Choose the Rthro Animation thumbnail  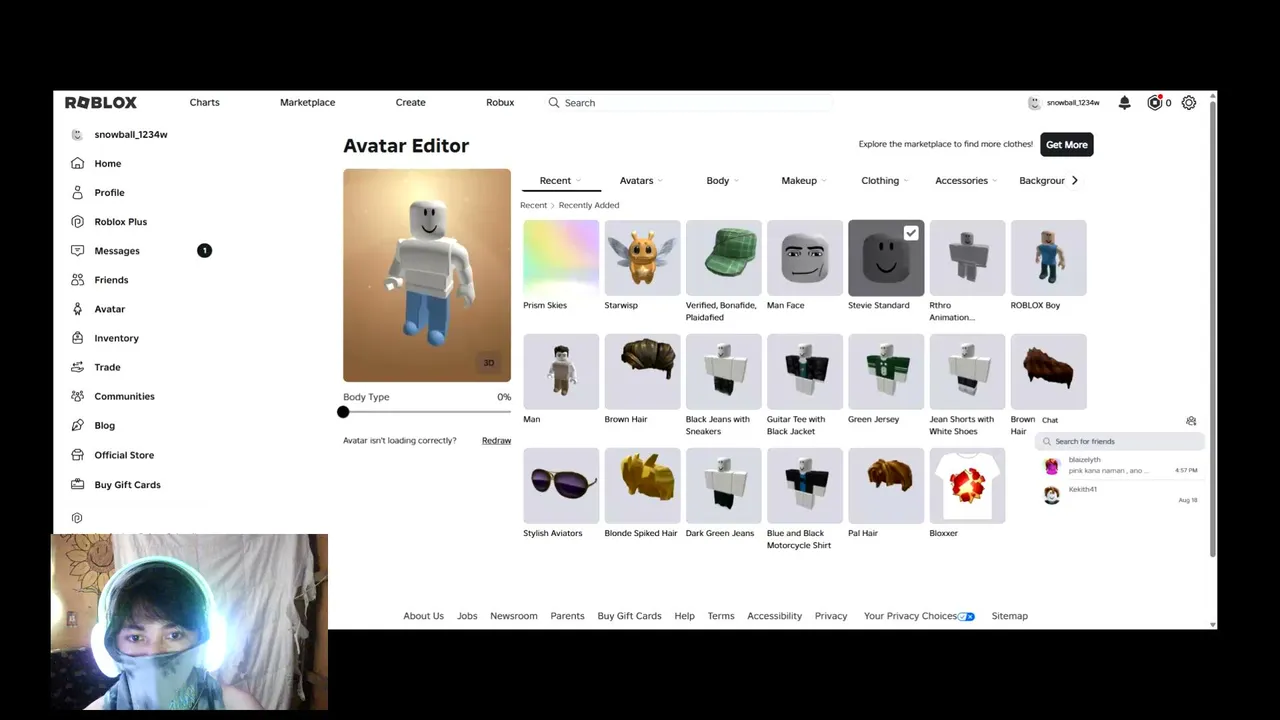[x=967, y=258]
